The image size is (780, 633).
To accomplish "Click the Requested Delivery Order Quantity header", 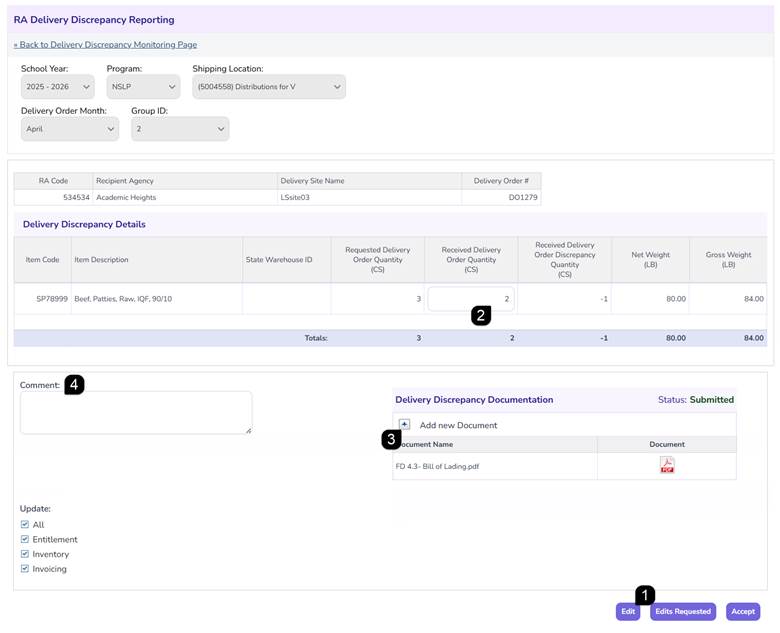I will pos(378,259).
